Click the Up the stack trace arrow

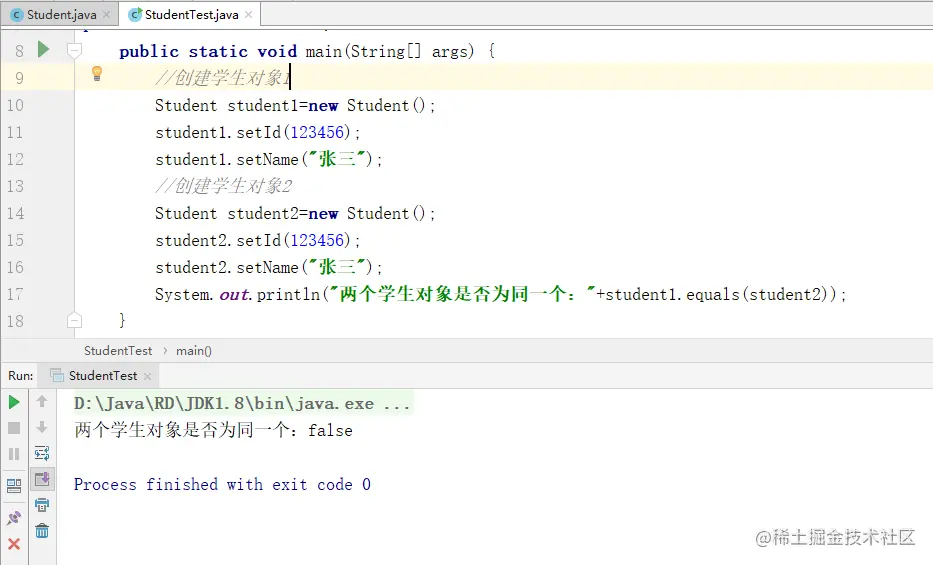coord(42,401)
